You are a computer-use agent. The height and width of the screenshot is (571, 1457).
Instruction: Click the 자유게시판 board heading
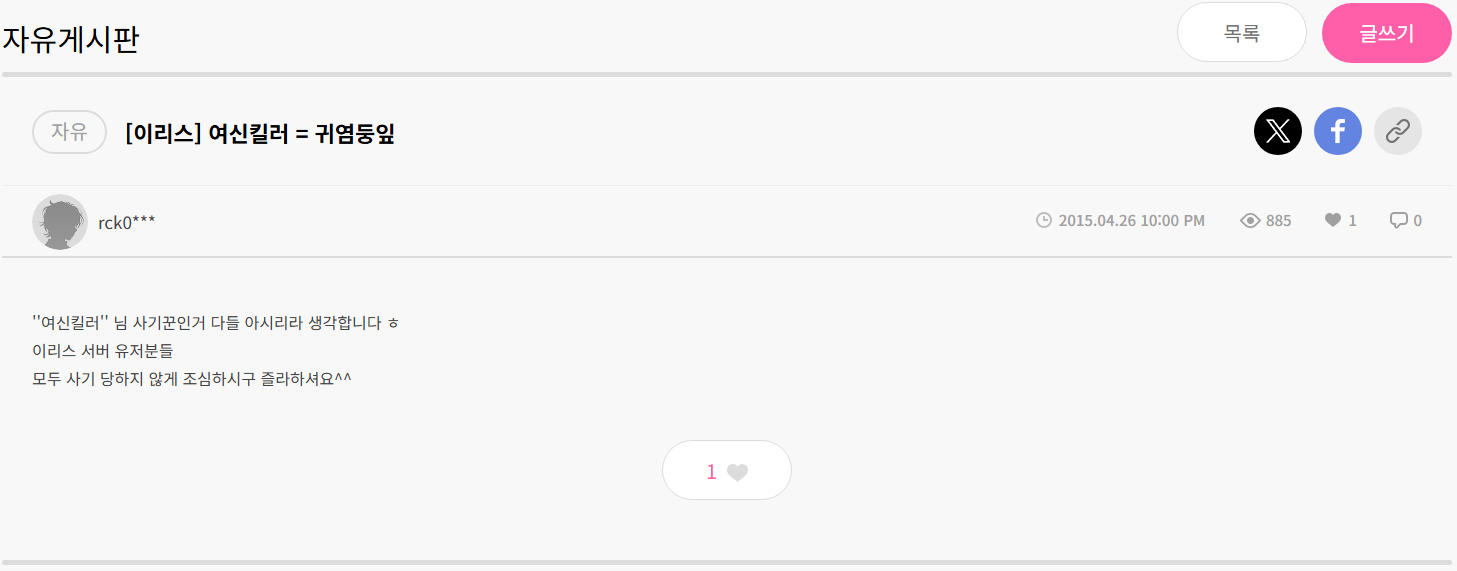point(70,40)
